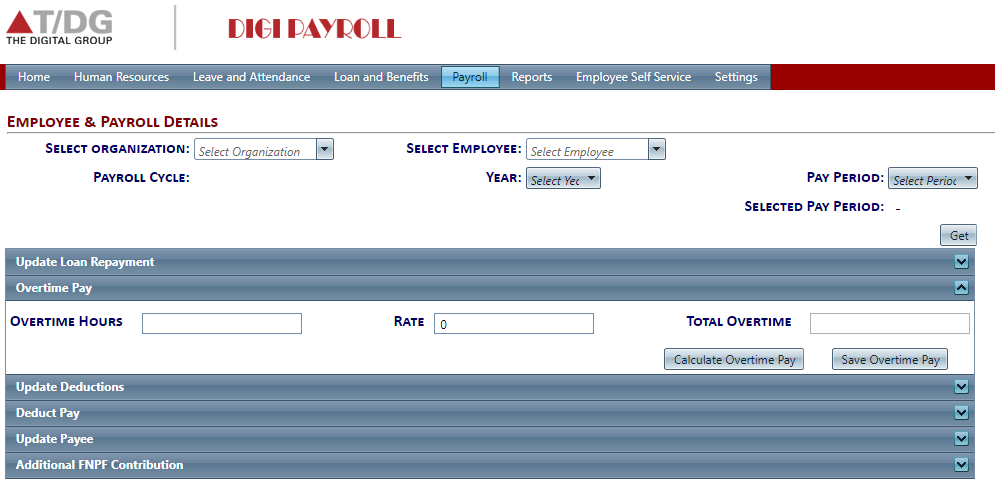995x492 pixels.
Task: Select the Payroll menu tab
Action: tap(470, 77)
